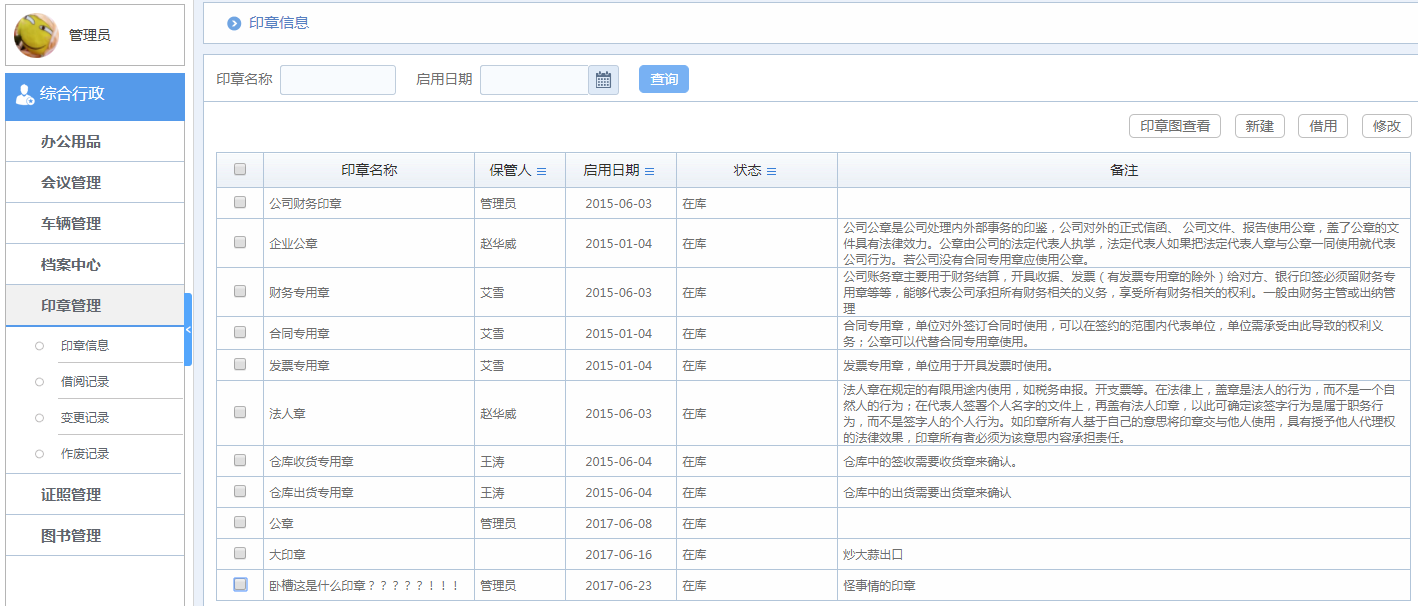Click the 综合行政 user icon
The width and height of the screenshot is (1418, 606).
[x=25, y=95]
